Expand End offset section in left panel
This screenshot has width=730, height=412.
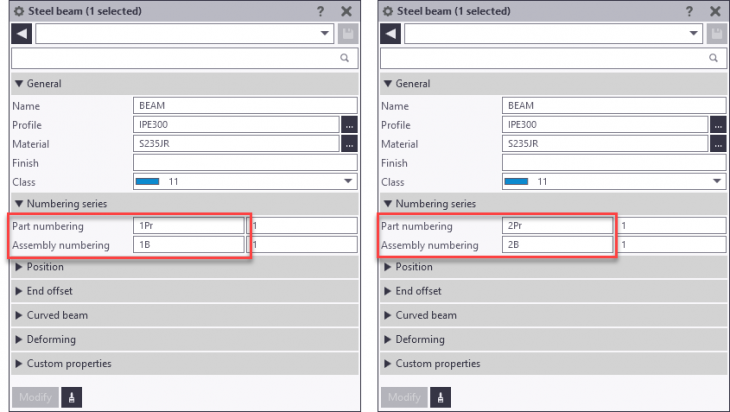[185, 291]
